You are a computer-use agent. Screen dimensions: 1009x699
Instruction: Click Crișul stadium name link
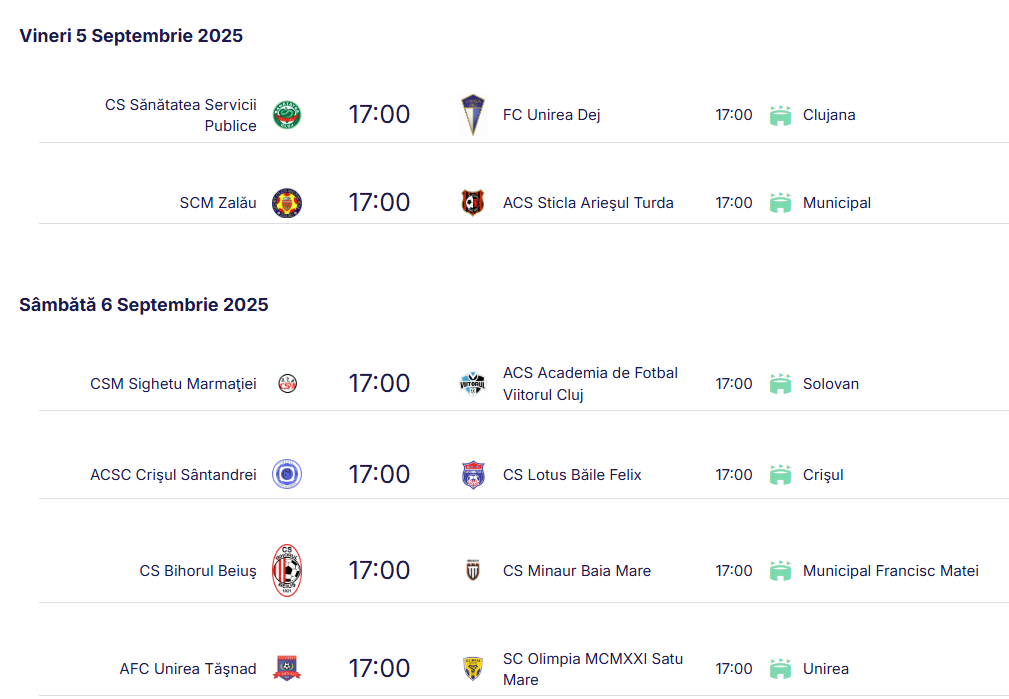pos(823,475)
